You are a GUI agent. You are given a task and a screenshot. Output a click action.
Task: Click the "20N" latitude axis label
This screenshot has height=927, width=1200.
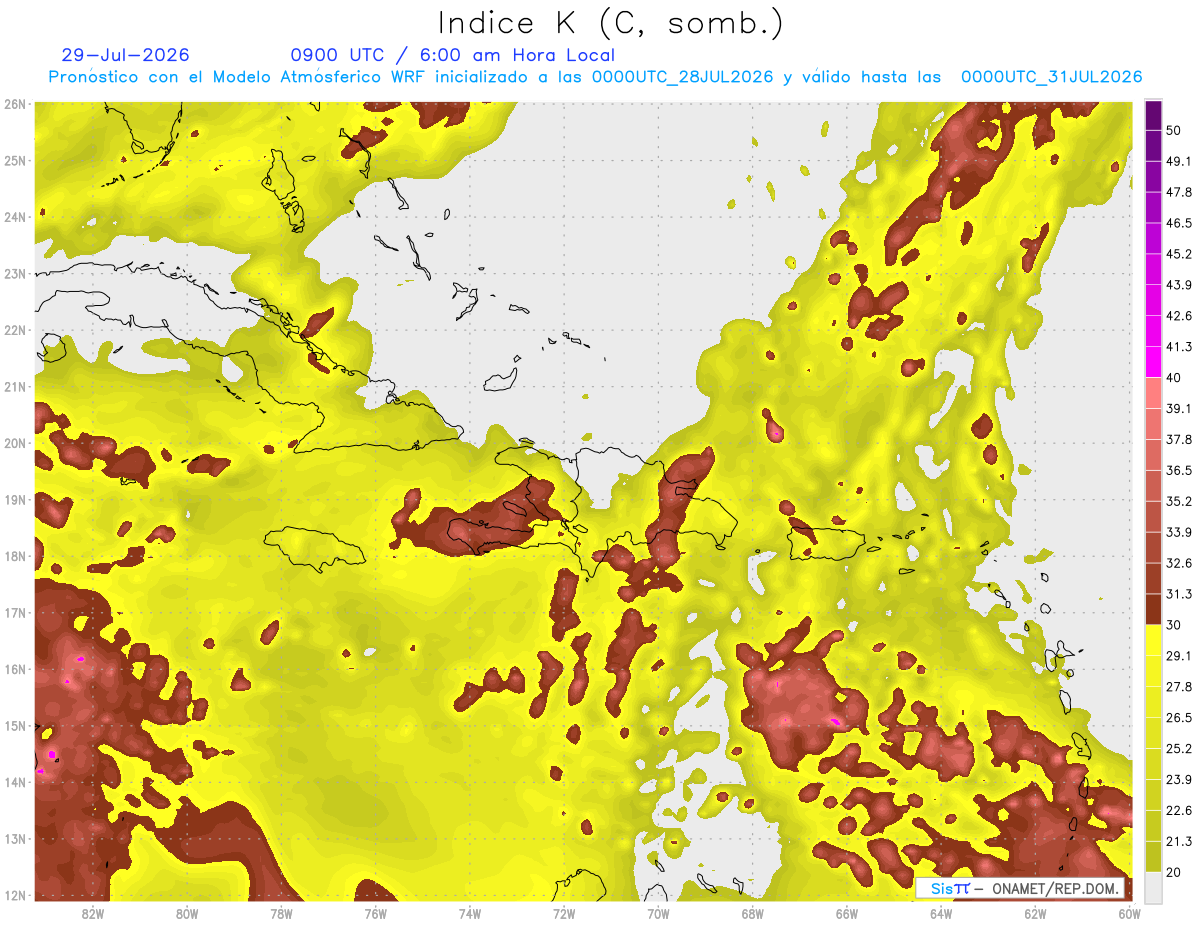[x=15, y=443]
